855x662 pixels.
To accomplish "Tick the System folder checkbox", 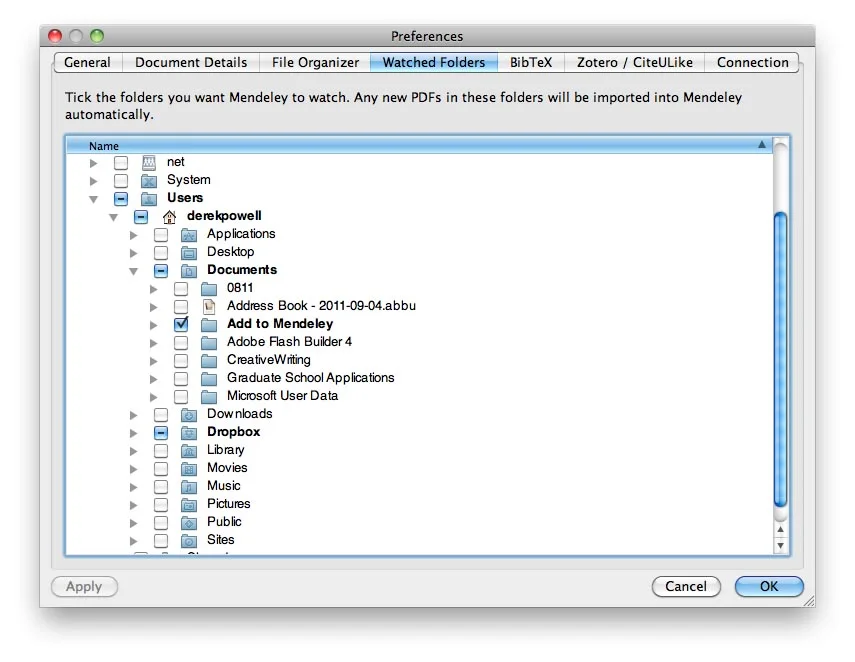I will [121, 180].
